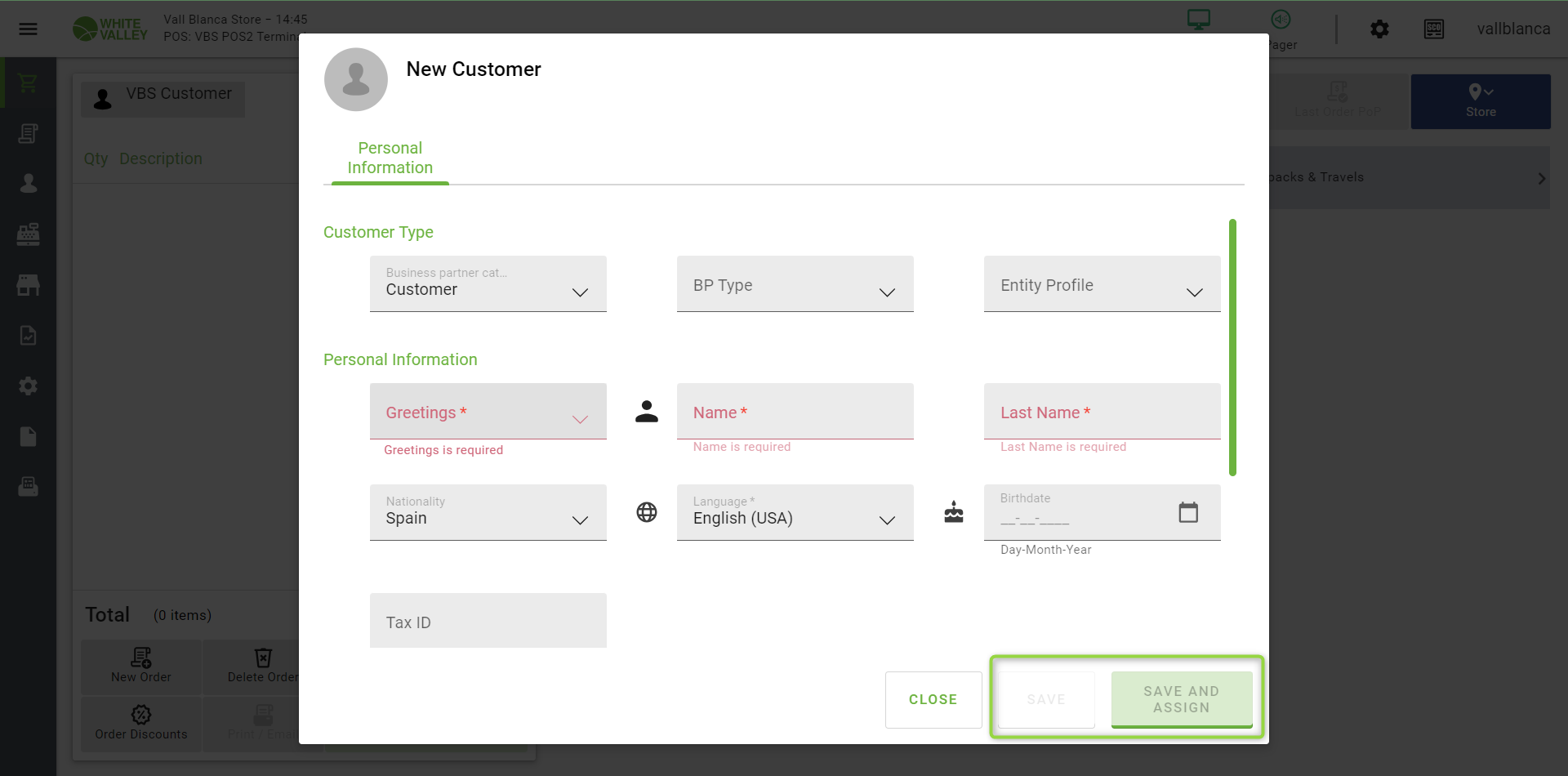Viewport: 1568px width, 776px height.
Task: Open the Language dropdown
Action: pyautogui.click(x=795, y=513)
